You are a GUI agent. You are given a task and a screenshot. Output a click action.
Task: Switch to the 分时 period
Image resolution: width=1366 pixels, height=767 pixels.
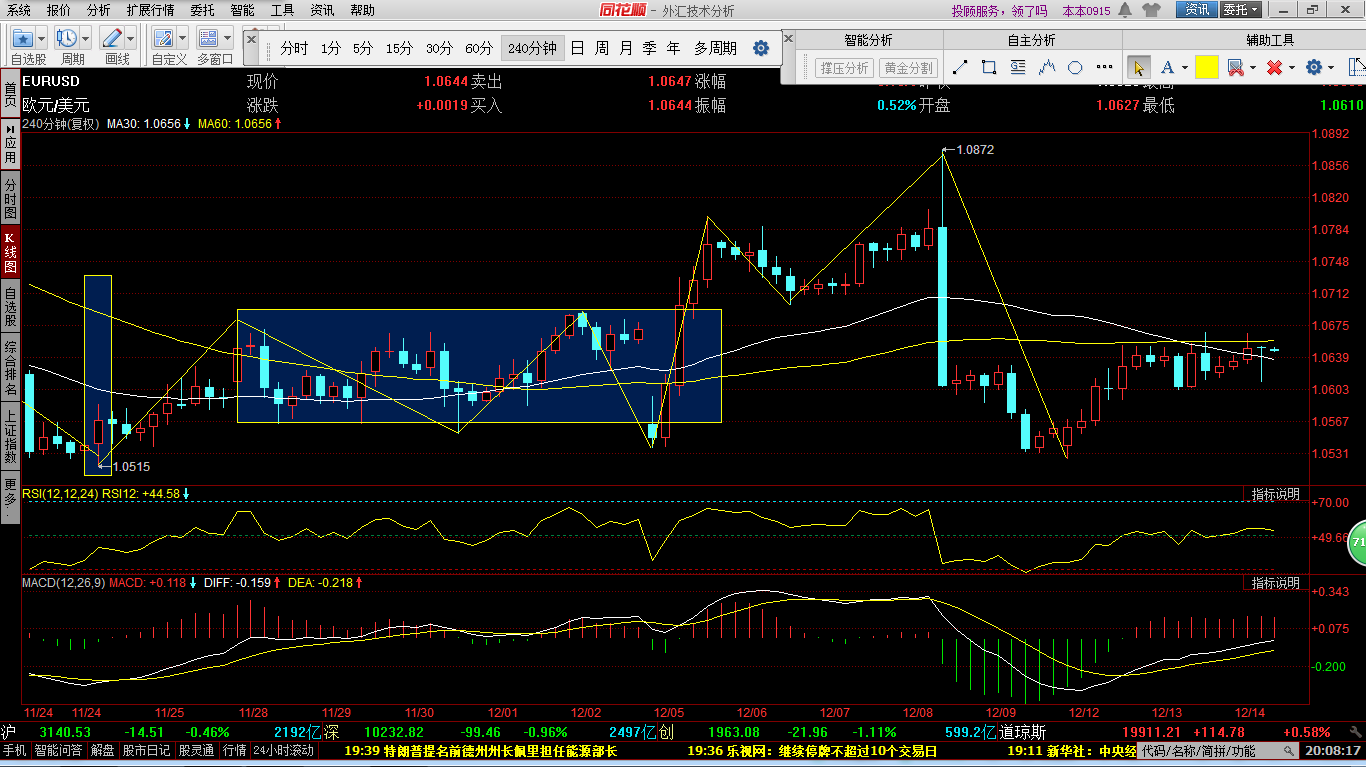click(x=294, y=48)
